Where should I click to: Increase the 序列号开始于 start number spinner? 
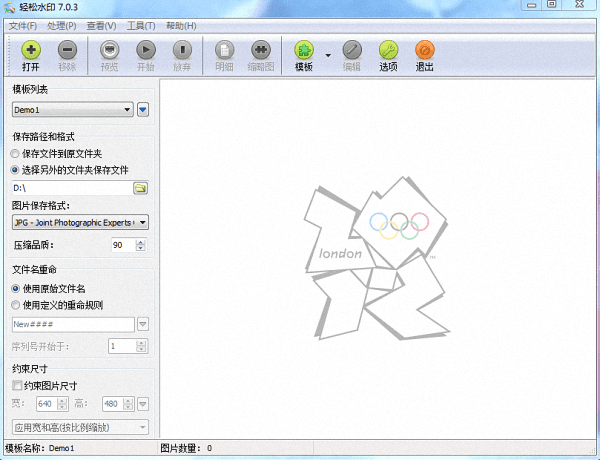pos(141,343)
